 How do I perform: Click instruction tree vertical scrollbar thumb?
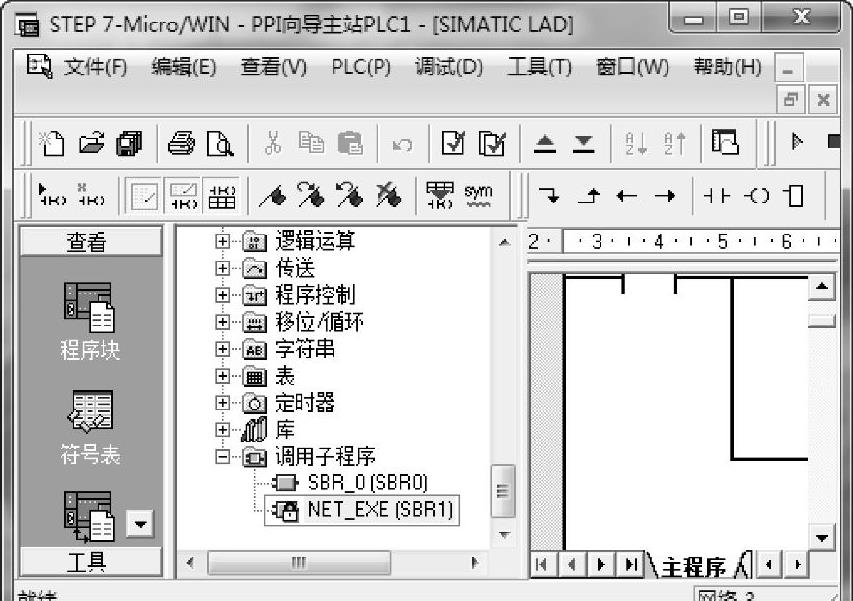pos(503,491)
